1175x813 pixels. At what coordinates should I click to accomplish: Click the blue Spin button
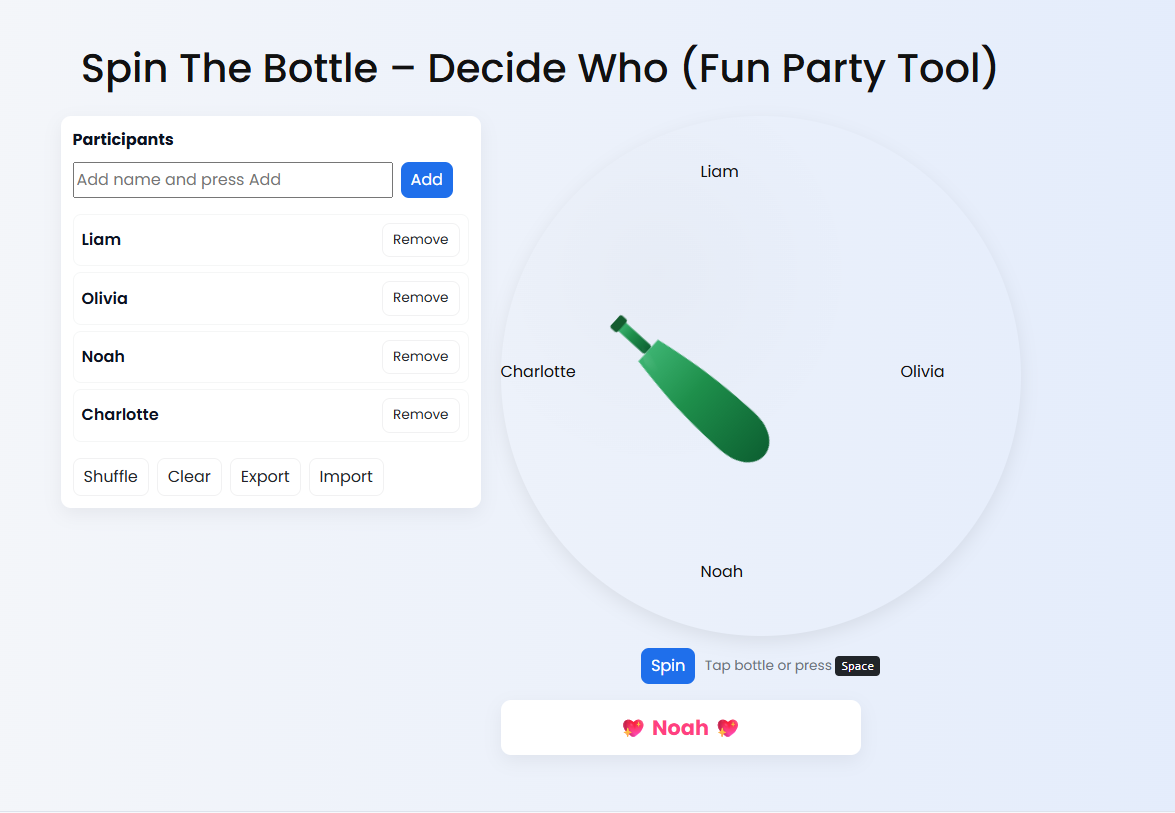point(668,666)
